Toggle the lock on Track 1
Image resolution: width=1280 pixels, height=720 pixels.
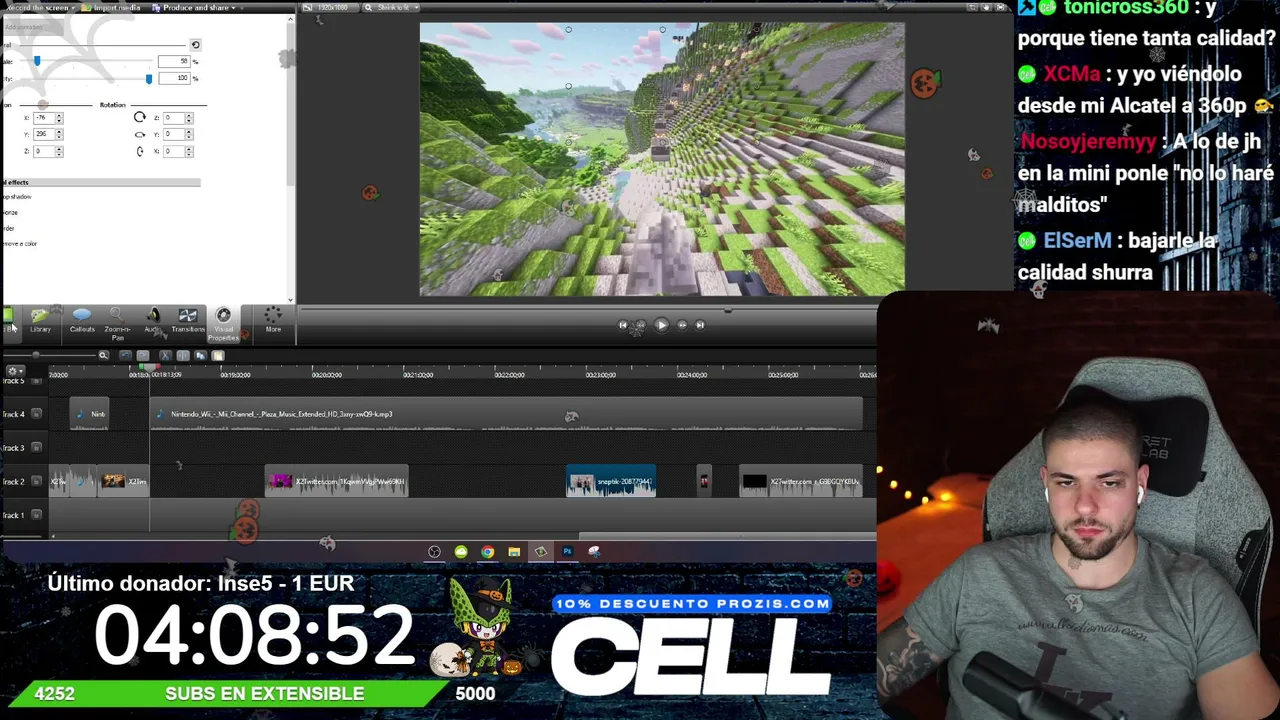(x=37, y=515)
